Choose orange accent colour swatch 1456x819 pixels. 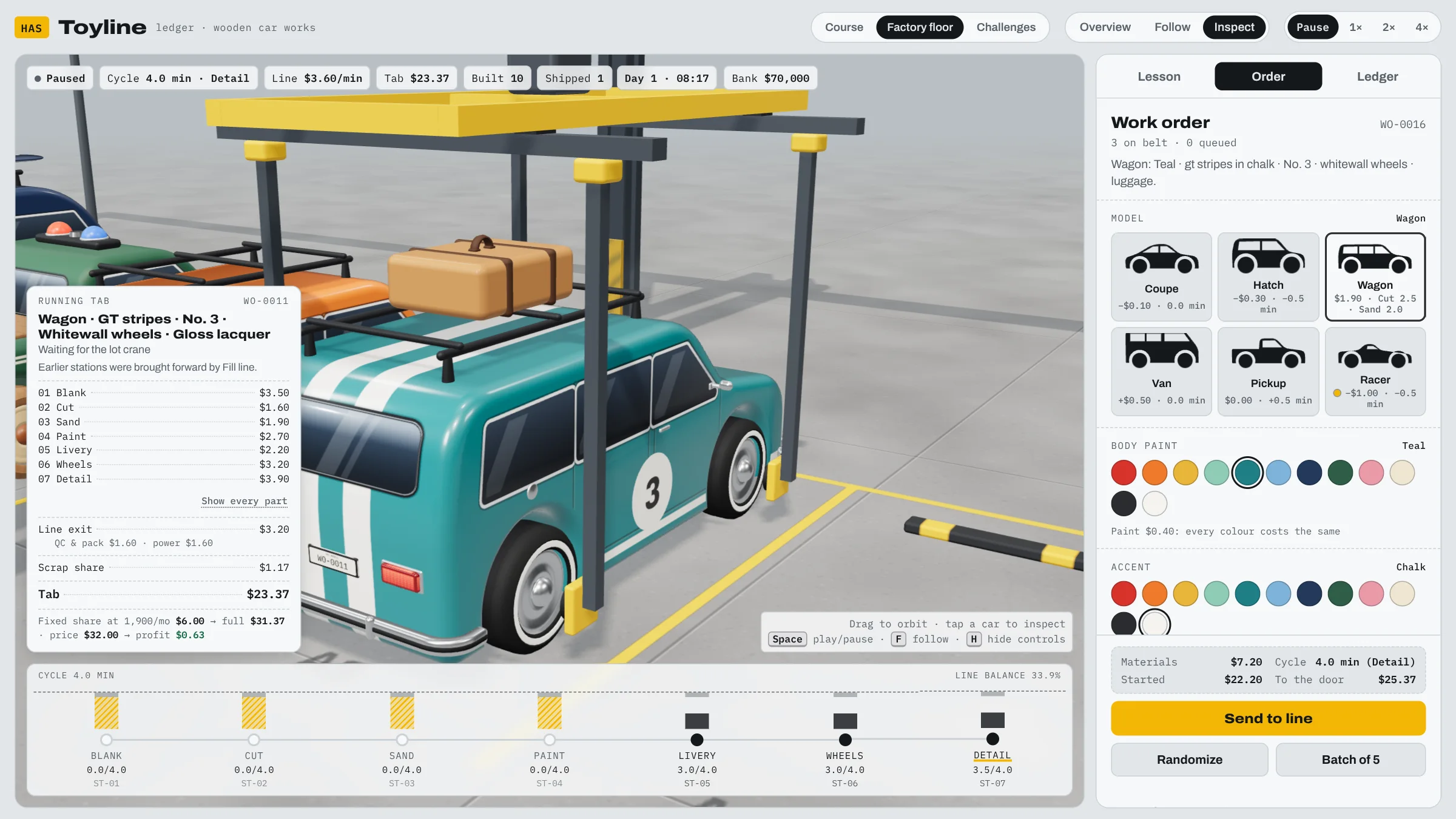[x=1154, y=593]
